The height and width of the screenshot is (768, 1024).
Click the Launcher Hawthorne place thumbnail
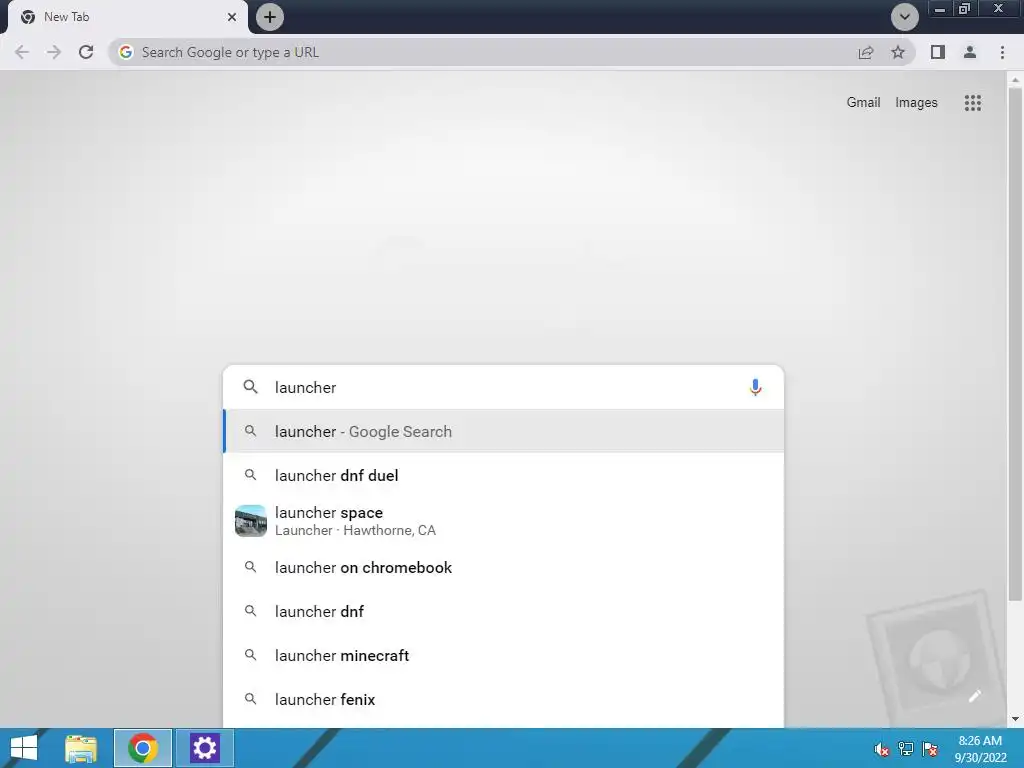click(x=251, y=521)
